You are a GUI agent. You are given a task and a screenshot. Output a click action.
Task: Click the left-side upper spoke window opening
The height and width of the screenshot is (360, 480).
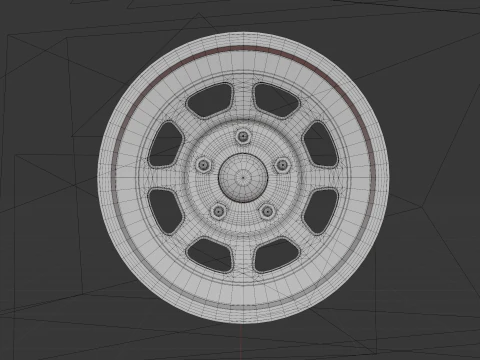[165, 144]
